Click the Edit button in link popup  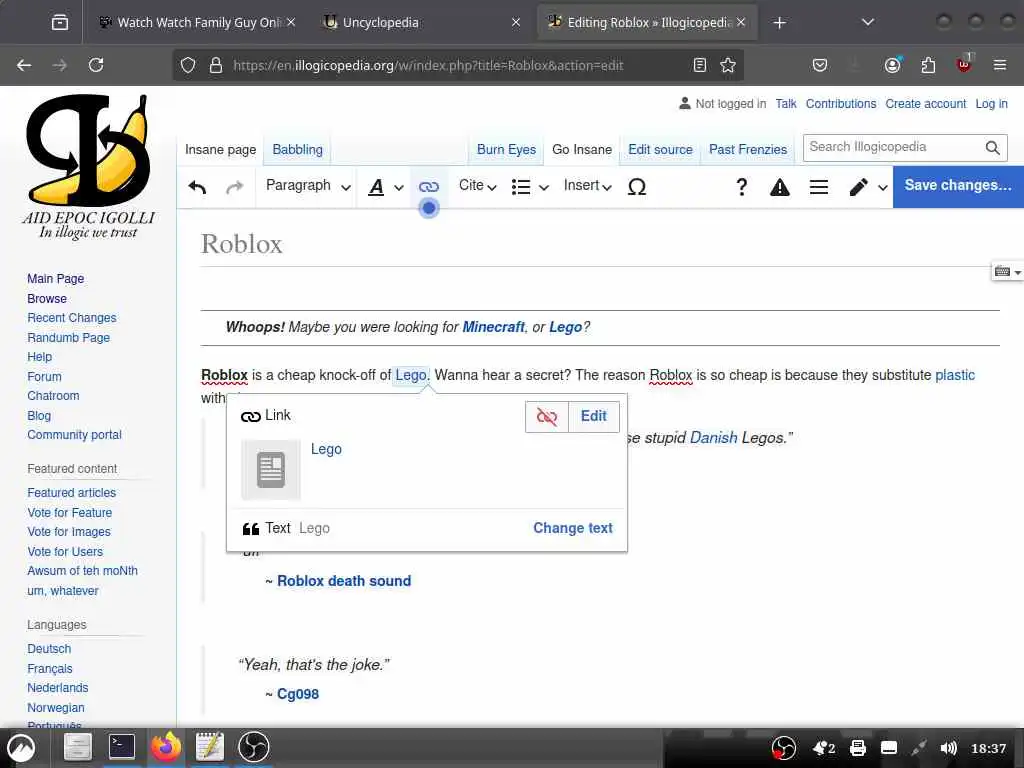pyautogui.click(x=594, y=416)
